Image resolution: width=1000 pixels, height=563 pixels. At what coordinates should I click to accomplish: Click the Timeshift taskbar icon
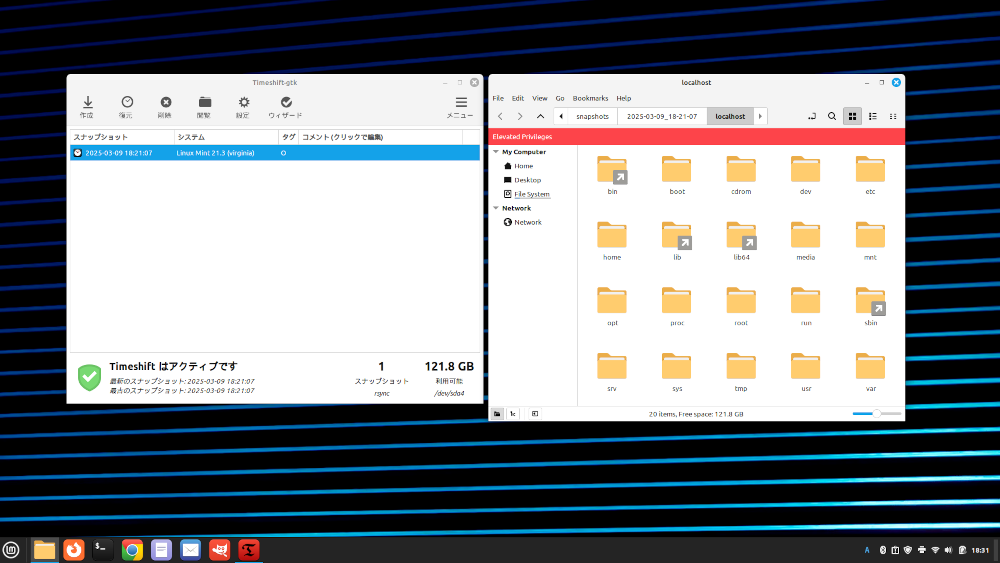(249, 550)
